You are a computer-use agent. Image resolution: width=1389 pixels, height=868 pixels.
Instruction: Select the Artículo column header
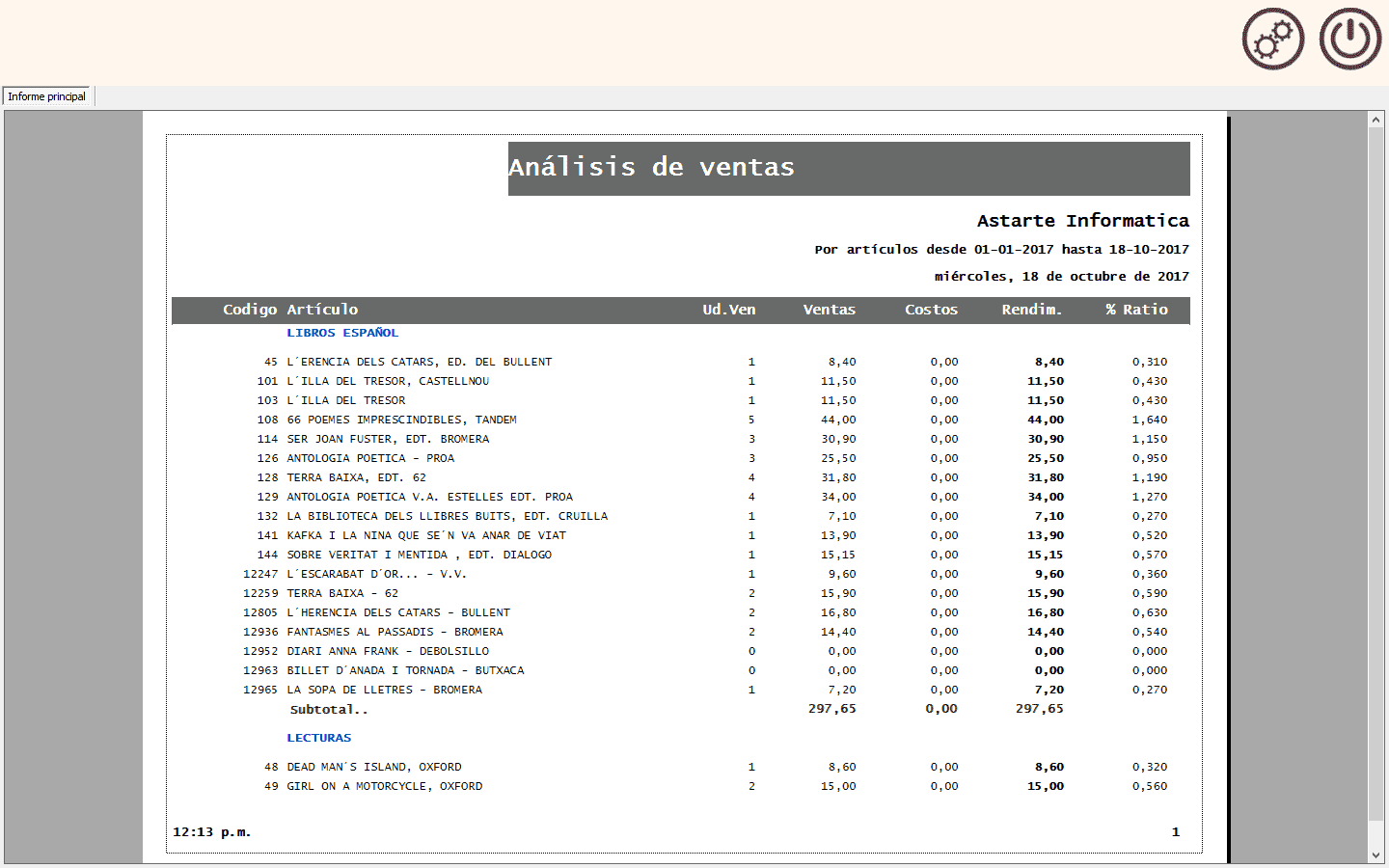[322, 310]
